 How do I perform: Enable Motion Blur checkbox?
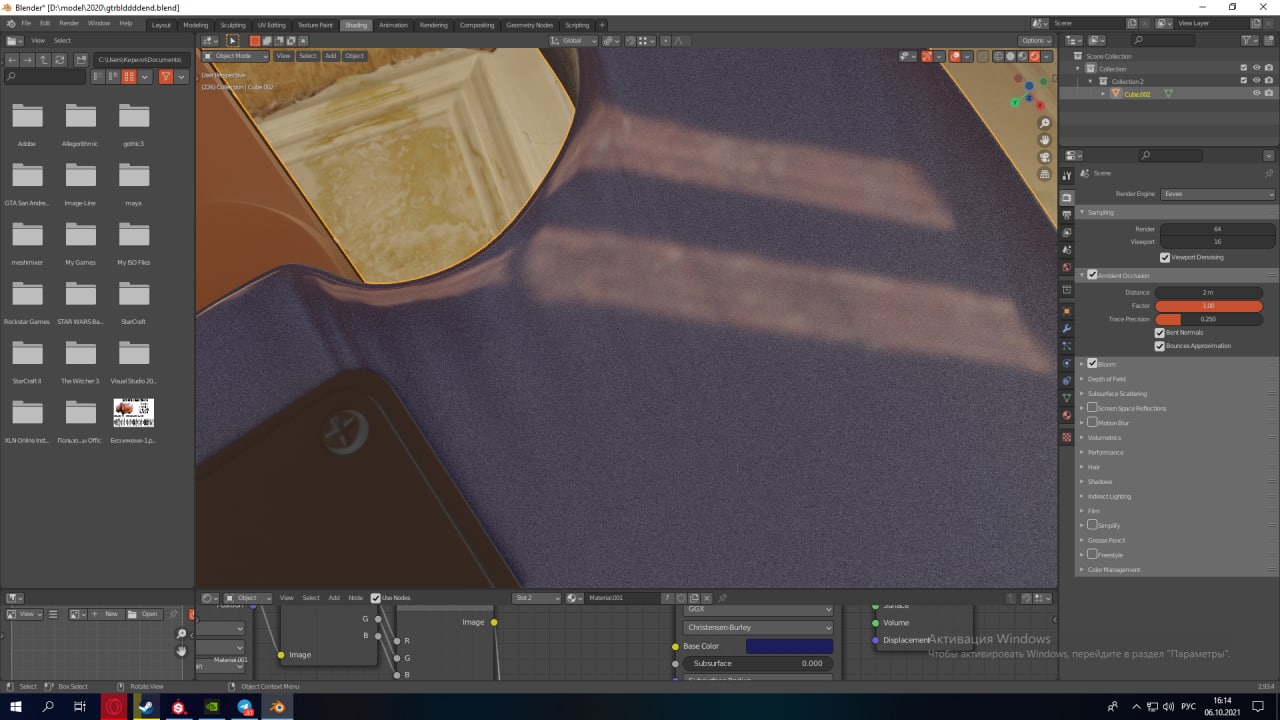pyautogui.click(x=1092, y=423)
